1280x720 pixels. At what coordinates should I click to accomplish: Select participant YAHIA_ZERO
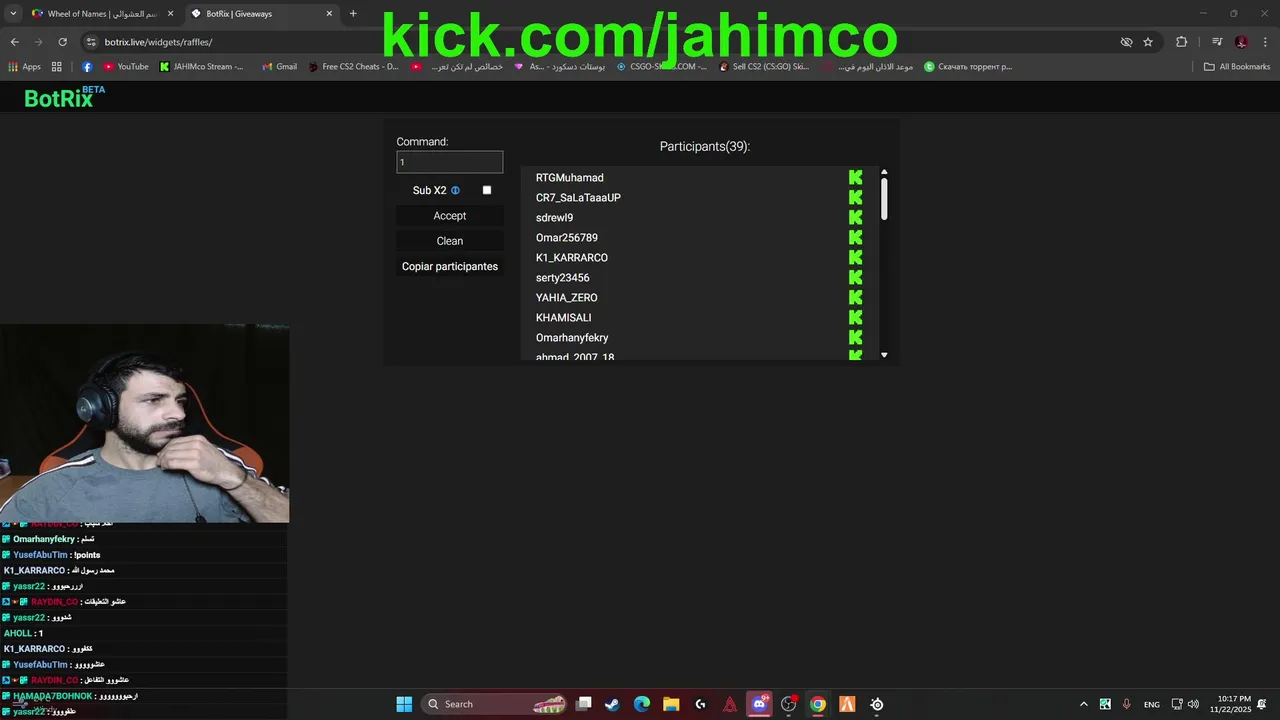tap(567, 298)
